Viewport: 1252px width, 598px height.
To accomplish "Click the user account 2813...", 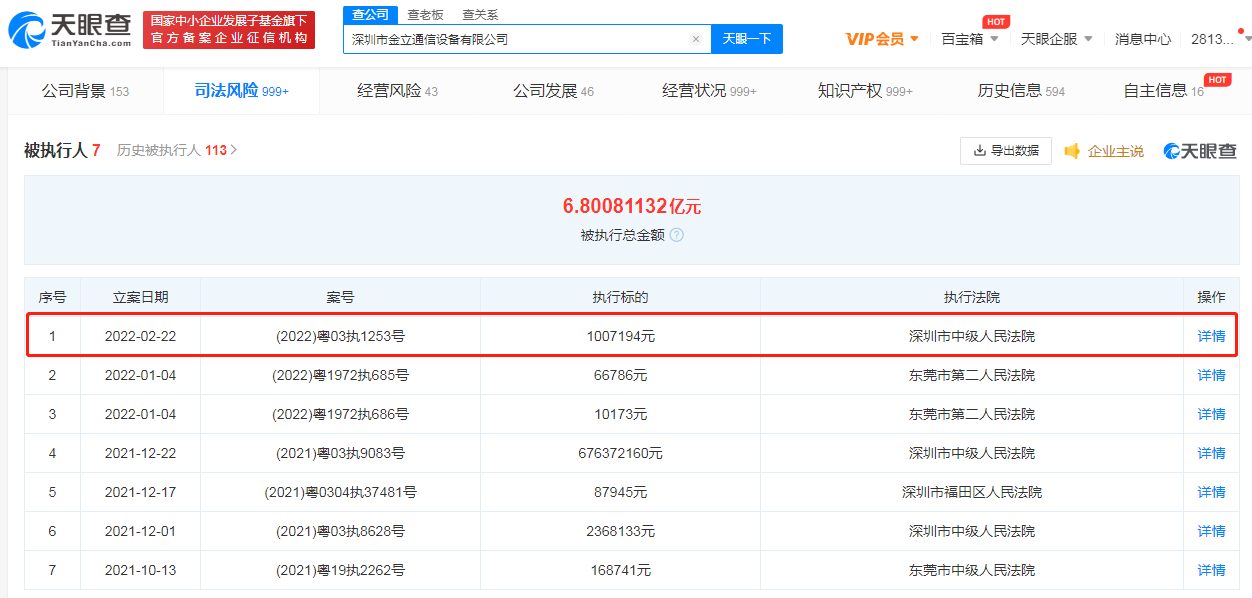I will pos(1213,39).
